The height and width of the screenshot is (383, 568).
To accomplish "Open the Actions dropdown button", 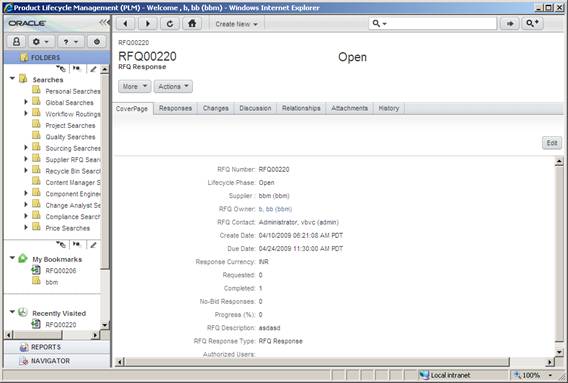I will click(x=173, y=87).
